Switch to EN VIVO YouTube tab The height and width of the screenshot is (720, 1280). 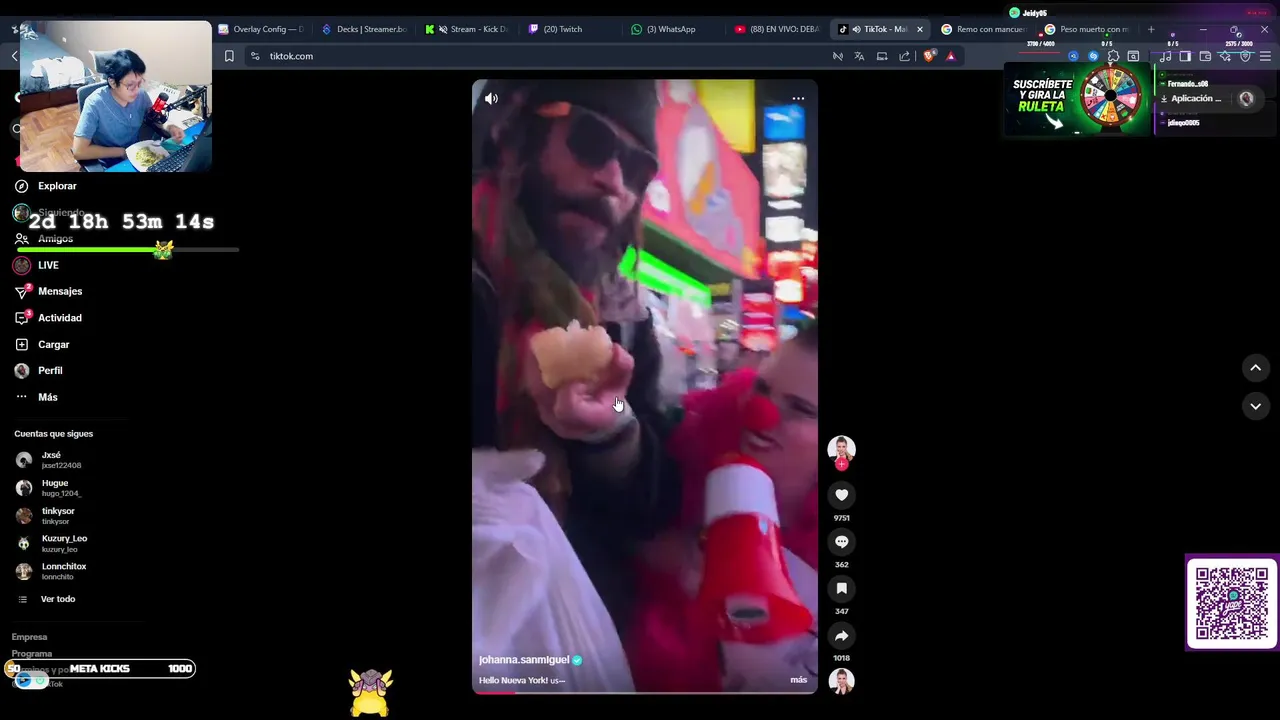click(778, 29)
